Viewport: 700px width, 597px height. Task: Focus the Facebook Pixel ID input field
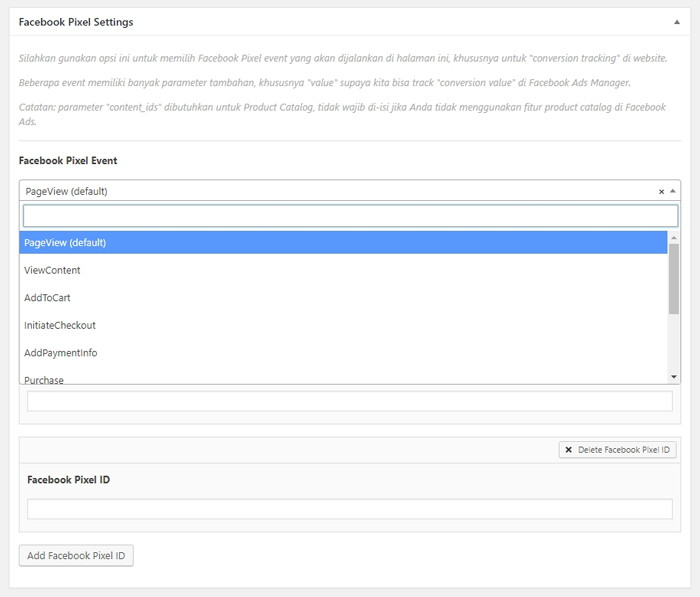[x=350, y=509]
